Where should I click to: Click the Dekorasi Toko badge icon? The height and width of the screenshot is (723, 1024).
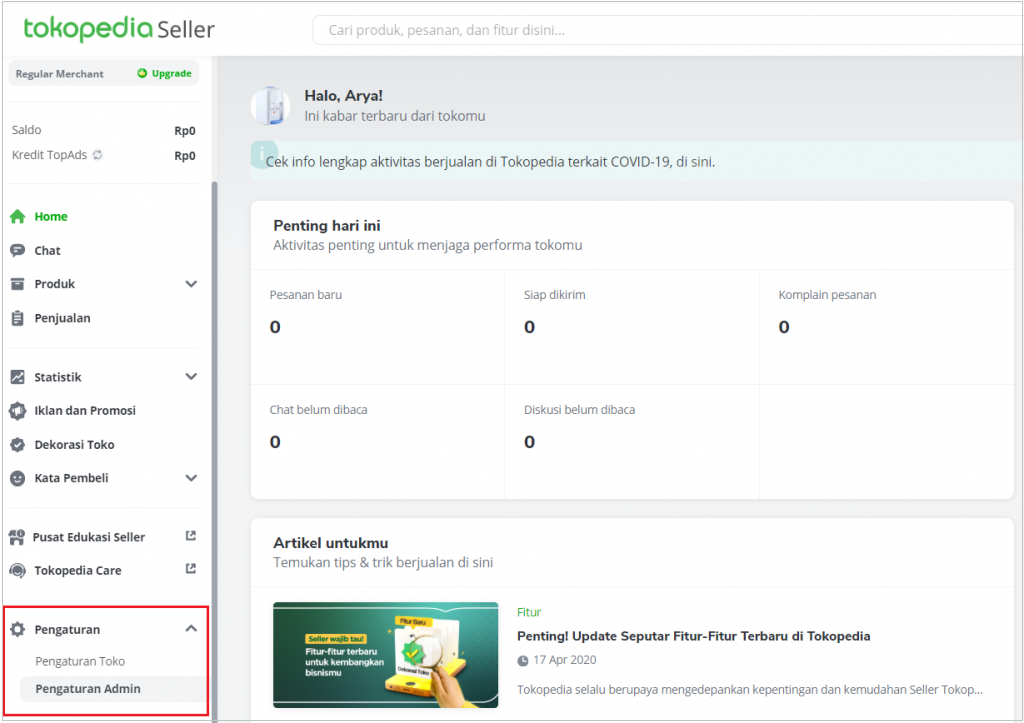coord(18,445)
